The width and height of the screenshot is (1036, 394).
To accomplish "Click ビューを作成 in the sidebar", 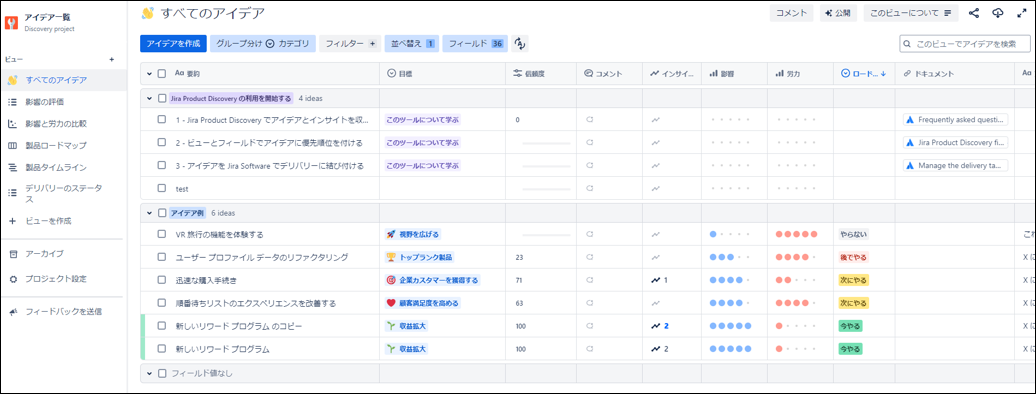I will coord(63,221).
